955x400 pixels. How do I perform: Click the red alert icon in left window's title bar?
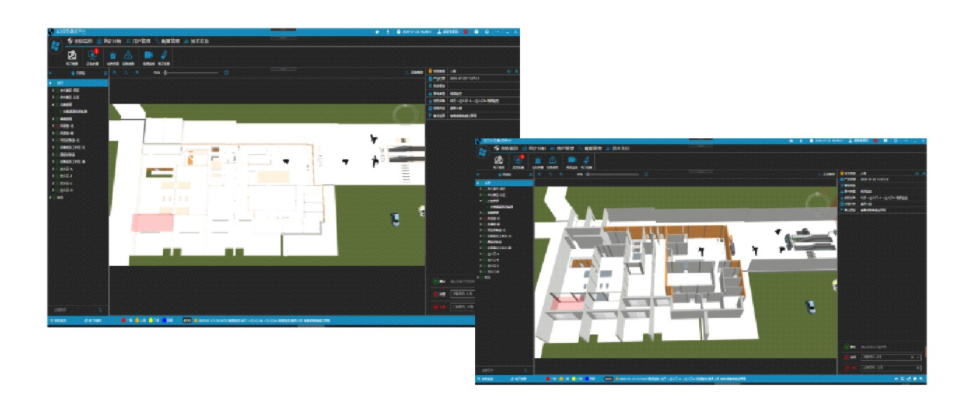(466, 32)
